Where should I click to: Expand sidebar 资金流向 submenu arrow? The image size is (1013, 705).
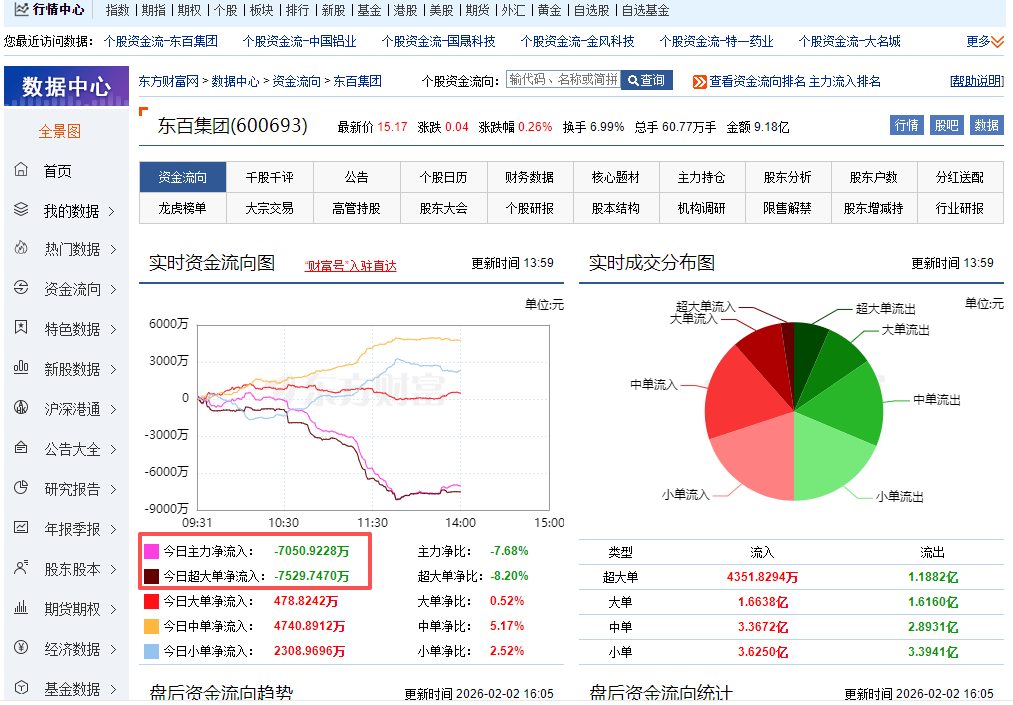112,289
